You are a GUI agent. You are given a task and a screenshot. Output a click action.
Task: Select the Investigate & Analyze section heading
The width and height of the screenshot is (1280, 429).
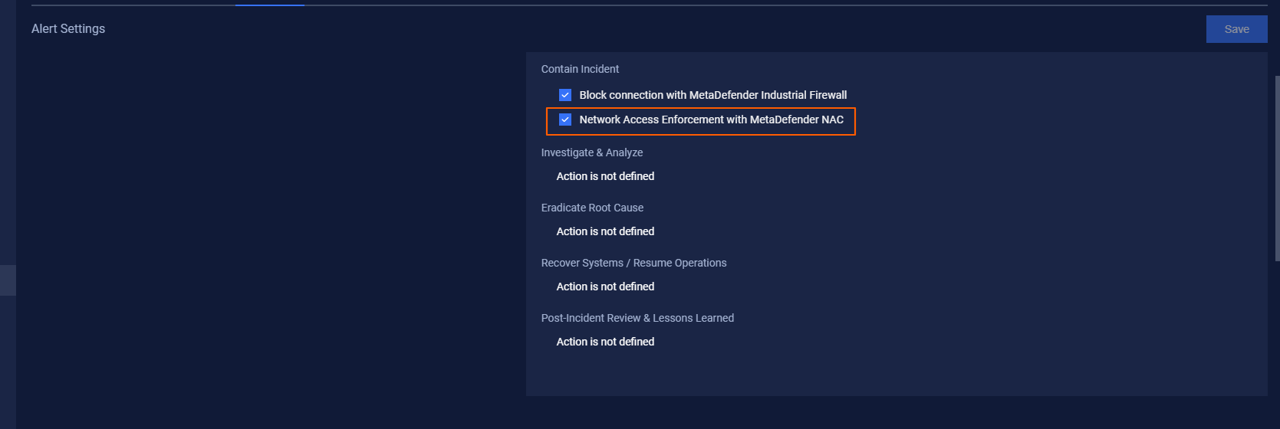(x=592, y=153)
